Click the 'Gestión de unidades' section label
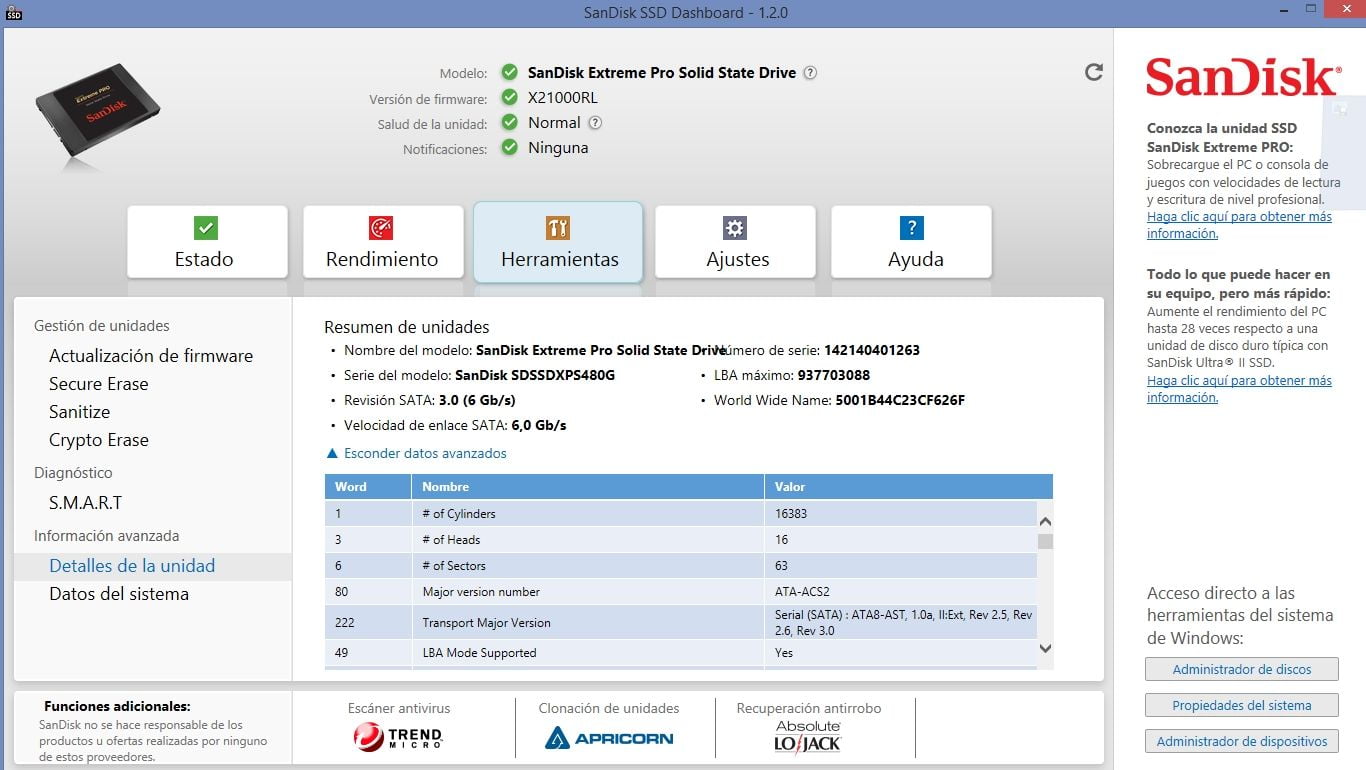The height and width of the screenshot is (770, 1366). pyautogui.click(x=102, y=326)
